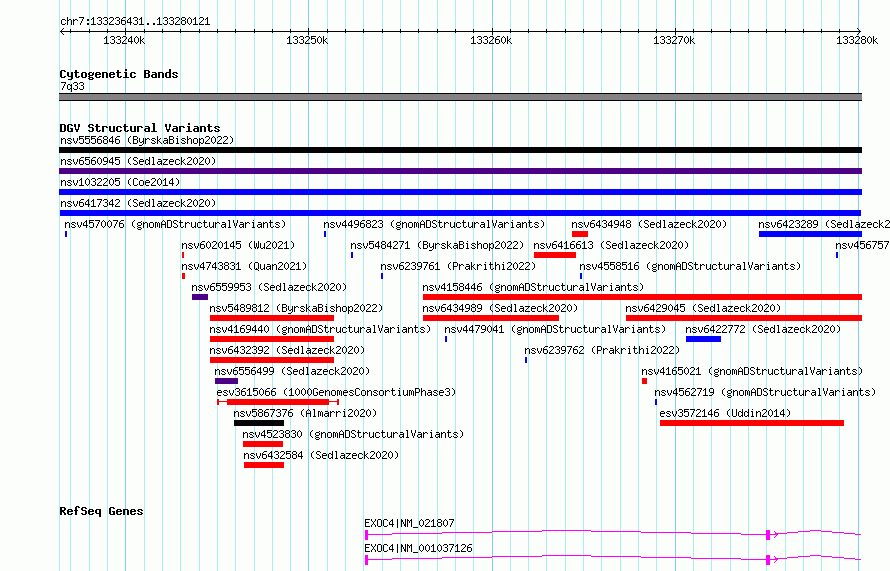Click the RefSeq Genes track heading
Screen dimensions: 890x571
[102, 511]
